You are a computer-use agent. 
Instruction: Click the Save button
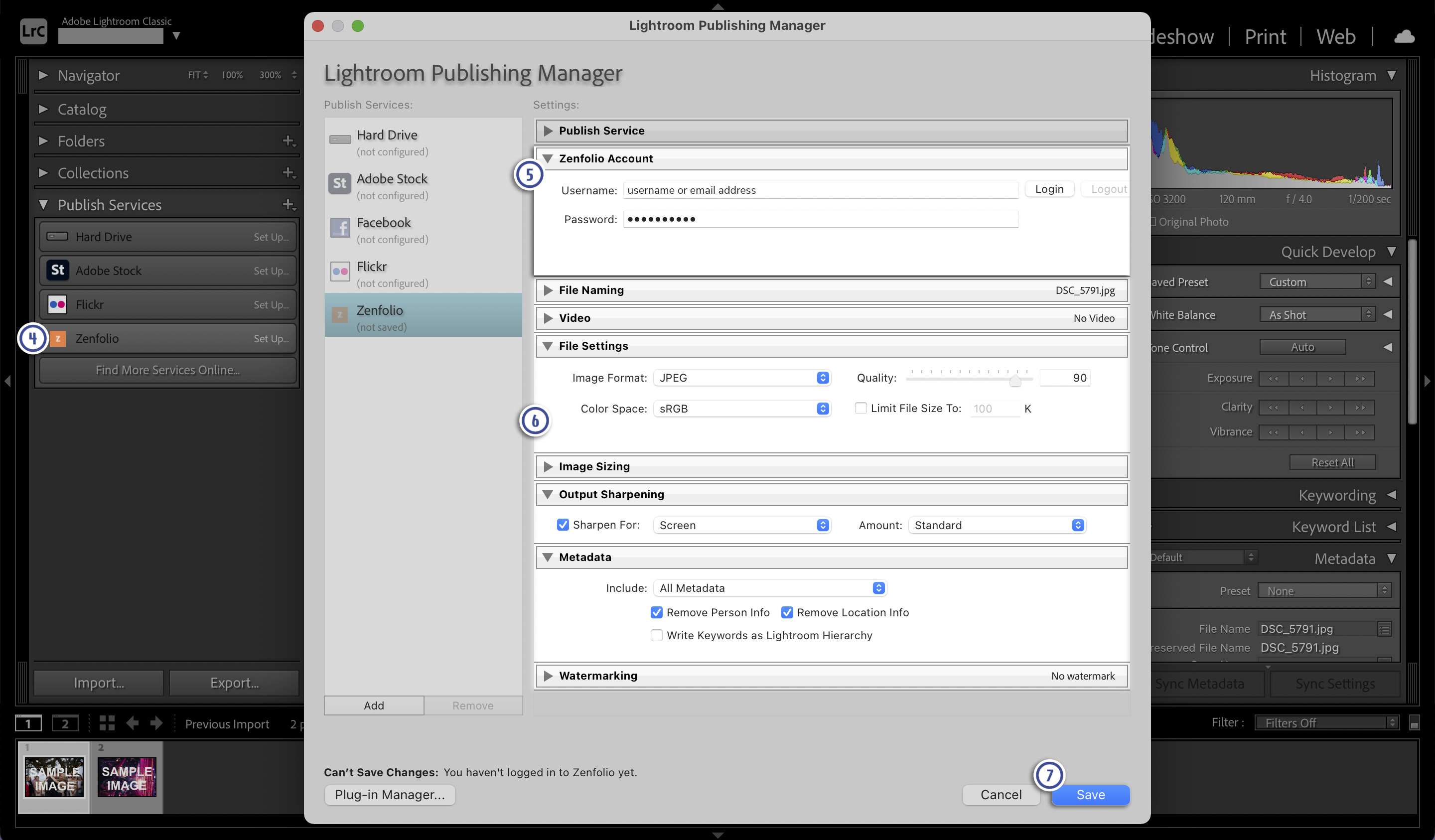[x=1090, y=795]
